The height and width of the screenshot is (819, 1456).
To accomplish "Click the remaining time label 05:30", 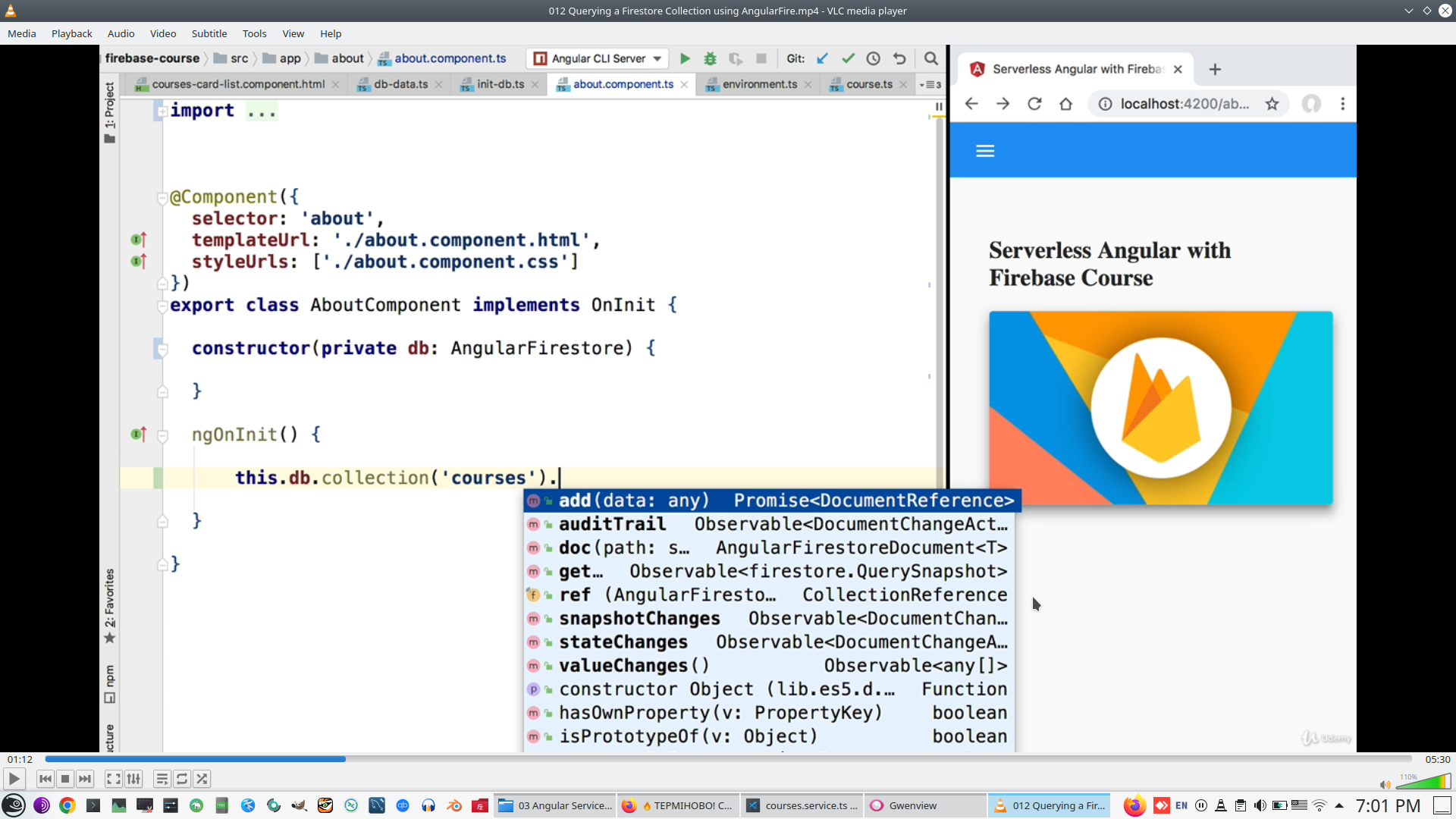I will (1437, 759).
